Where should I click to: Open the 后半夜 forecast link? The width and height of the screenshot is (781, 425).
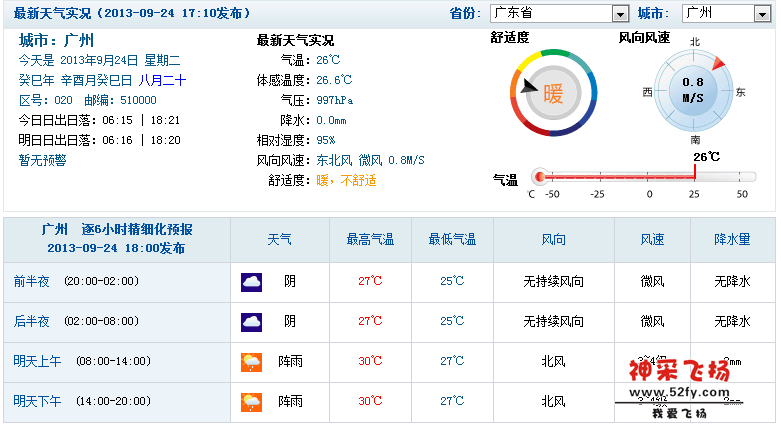click(31, 321)
